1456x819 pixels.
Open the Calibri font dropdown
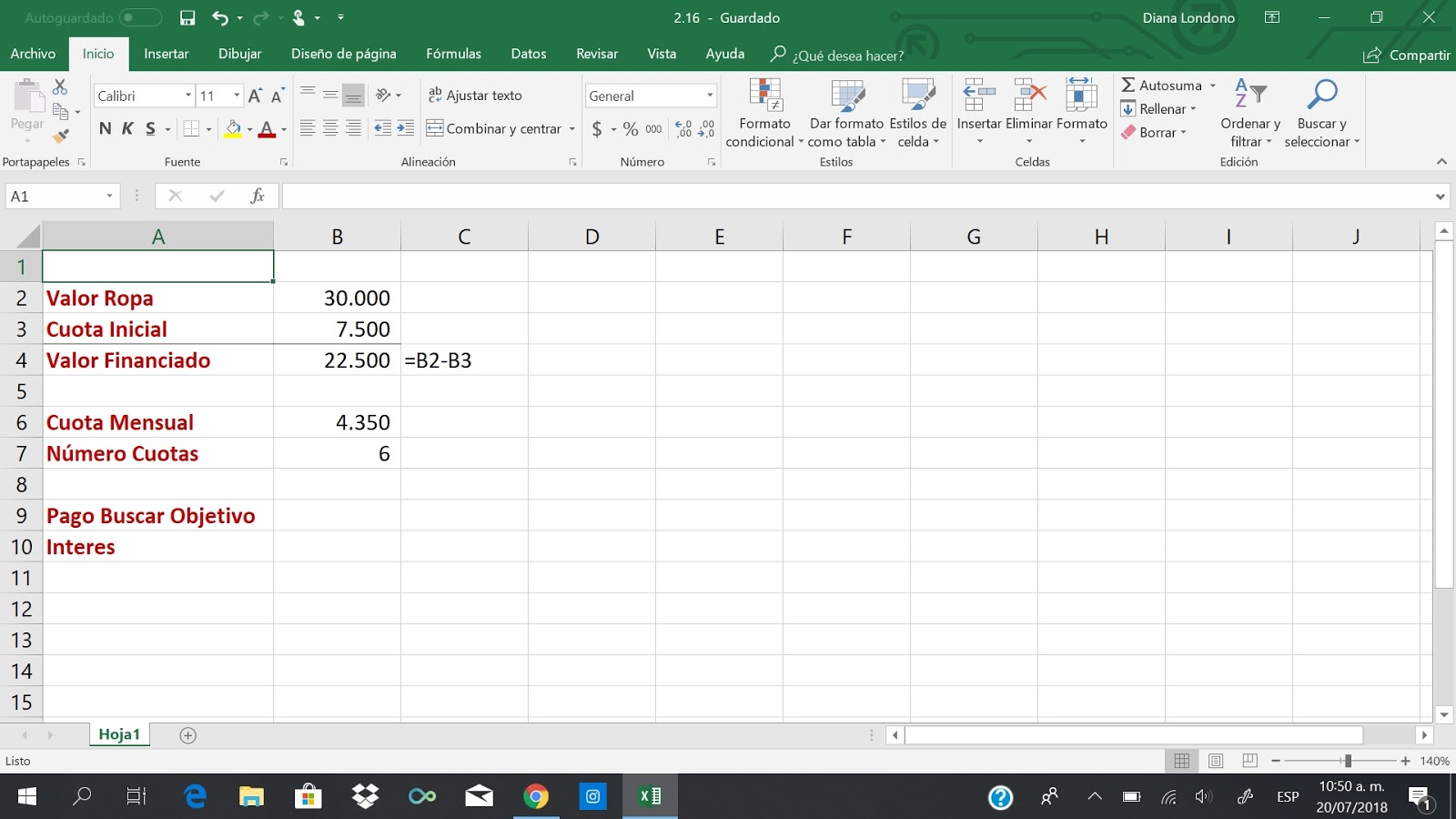click(136, 95)
